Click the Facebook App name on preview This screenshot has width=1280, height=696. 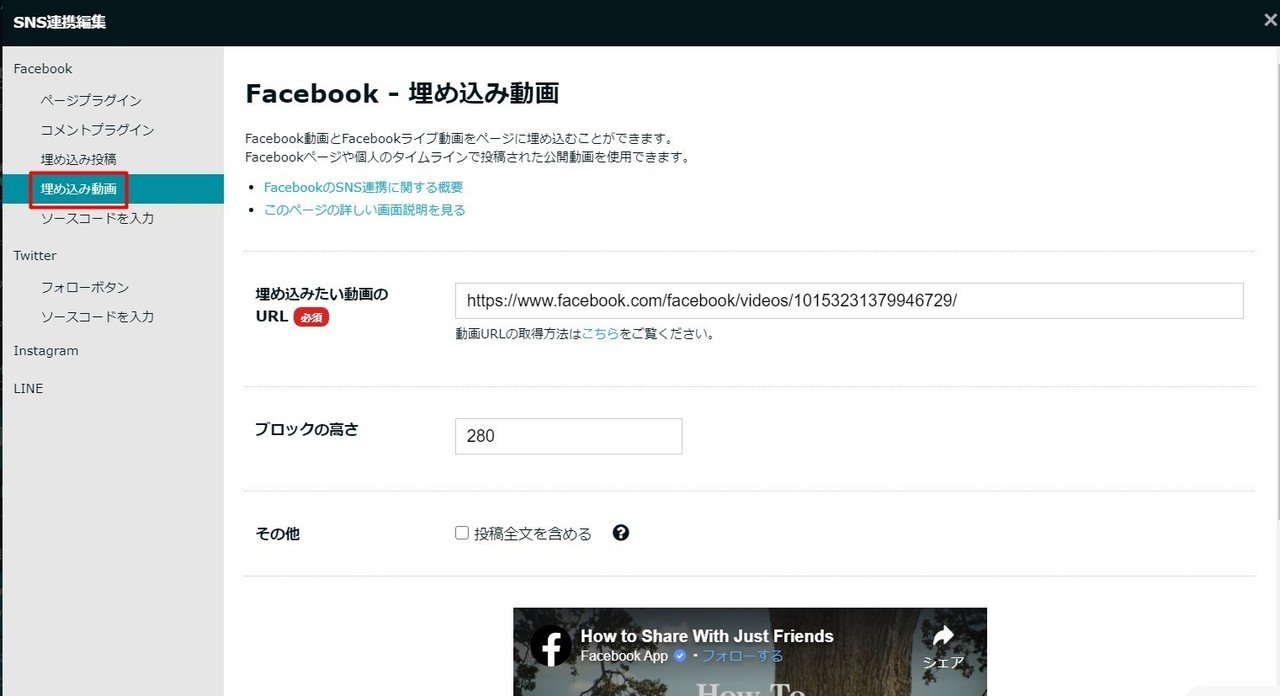pyautogui.click(x=624, y=656)
